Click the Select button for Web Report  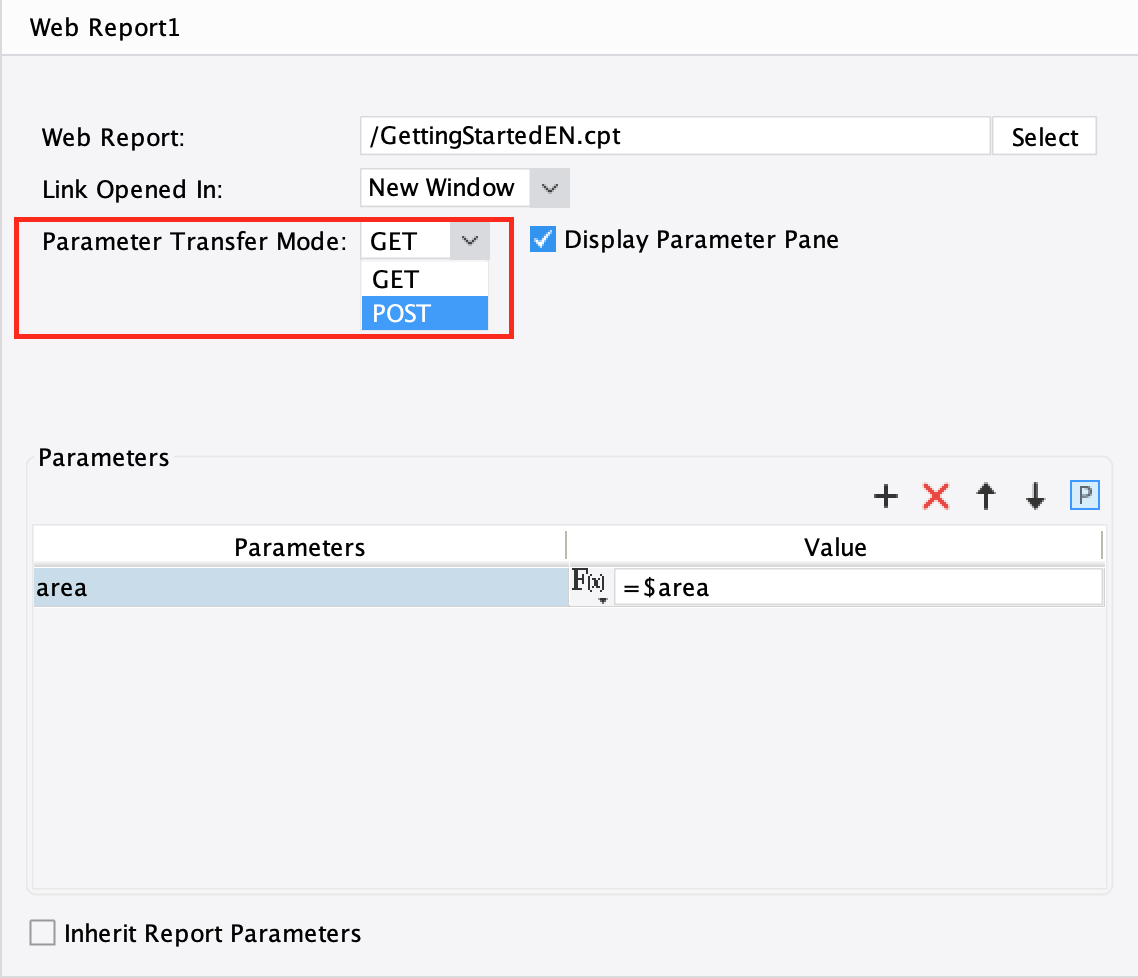pyautogui.click(x=1044, y=136)
